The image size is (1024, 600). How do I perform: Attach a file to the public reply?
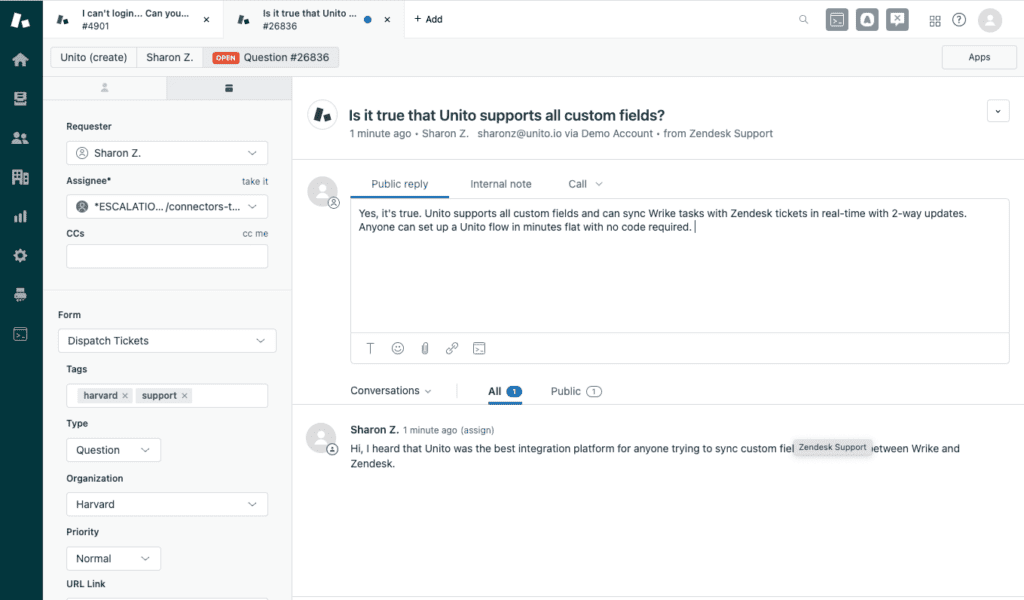[x=424, y=348]
